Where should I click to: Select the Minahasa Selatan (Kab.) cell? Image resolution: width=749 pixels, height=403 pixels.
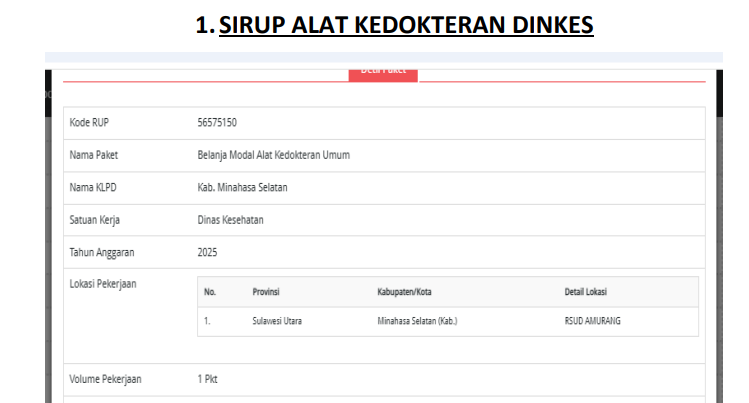pyautogui.click(x=417, y=321)
